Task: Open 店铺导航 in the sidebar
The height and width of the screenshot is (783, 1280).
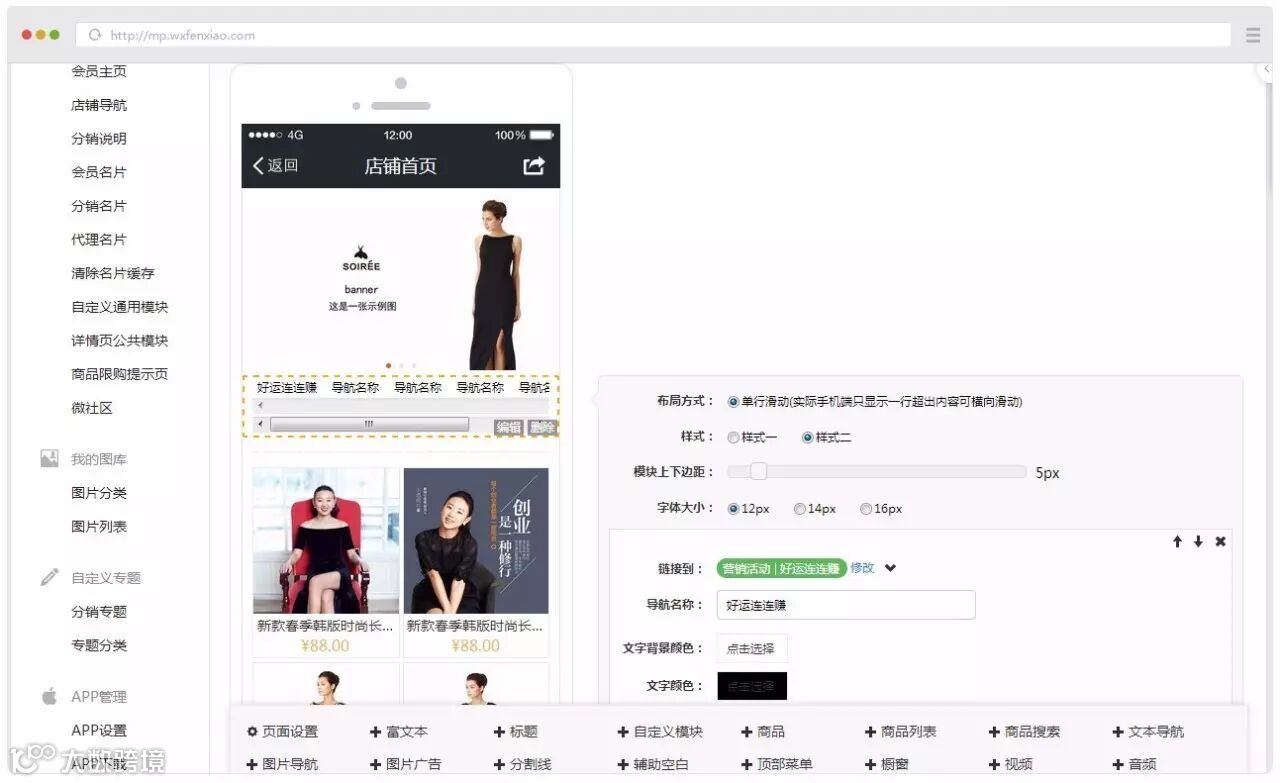Action: pos(99,105)
